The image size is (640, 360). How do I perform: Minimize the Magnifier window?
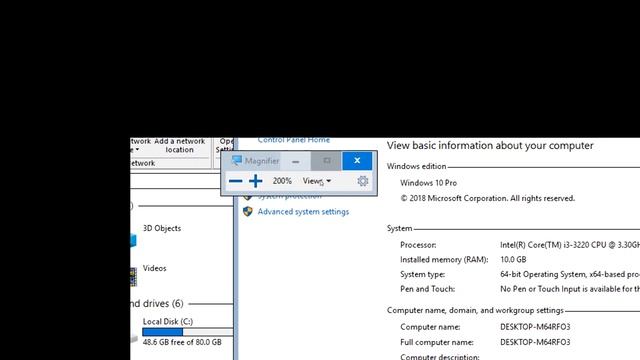click(x=296, y=161)
